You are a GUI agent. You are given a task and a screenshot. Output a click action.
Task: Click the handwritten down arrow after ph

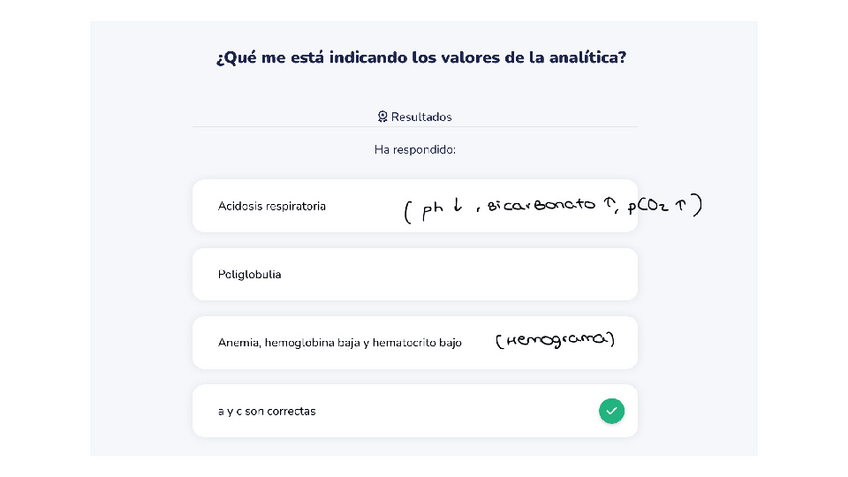click(457, 208)
